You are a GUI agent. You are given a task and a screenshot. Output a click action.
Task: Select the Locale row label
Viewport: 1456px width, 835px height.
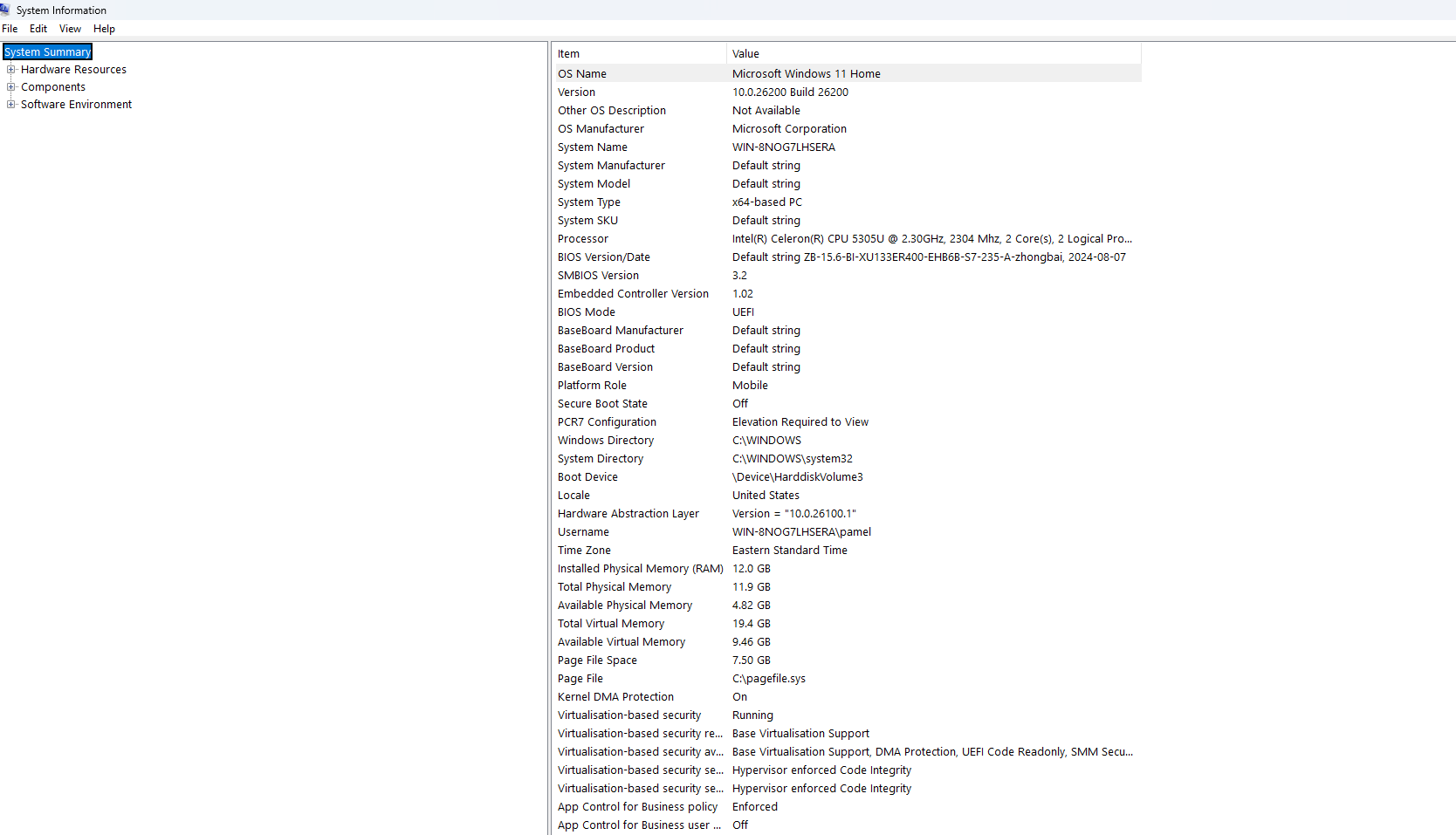(573, 496)
